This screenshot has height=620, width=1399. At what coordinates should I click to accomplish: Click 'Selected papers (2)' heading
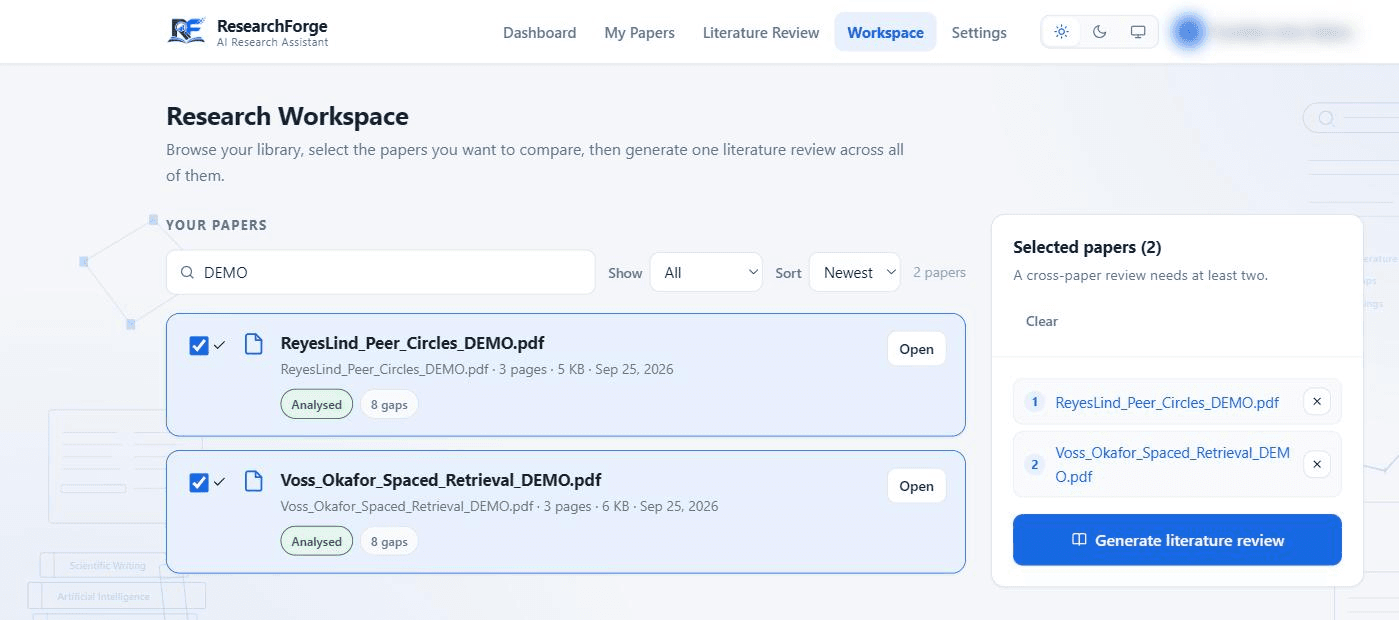tap(1087, 247)
